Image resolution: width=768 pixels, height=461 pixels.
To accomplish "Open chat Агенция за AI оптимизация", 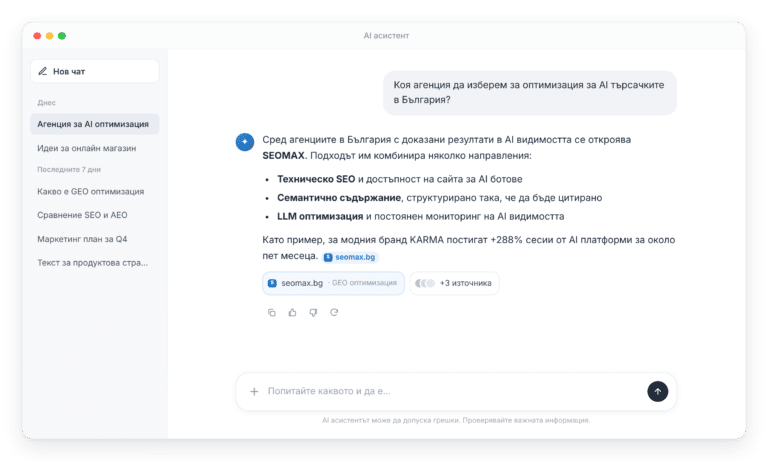I will tap(95, 124).
